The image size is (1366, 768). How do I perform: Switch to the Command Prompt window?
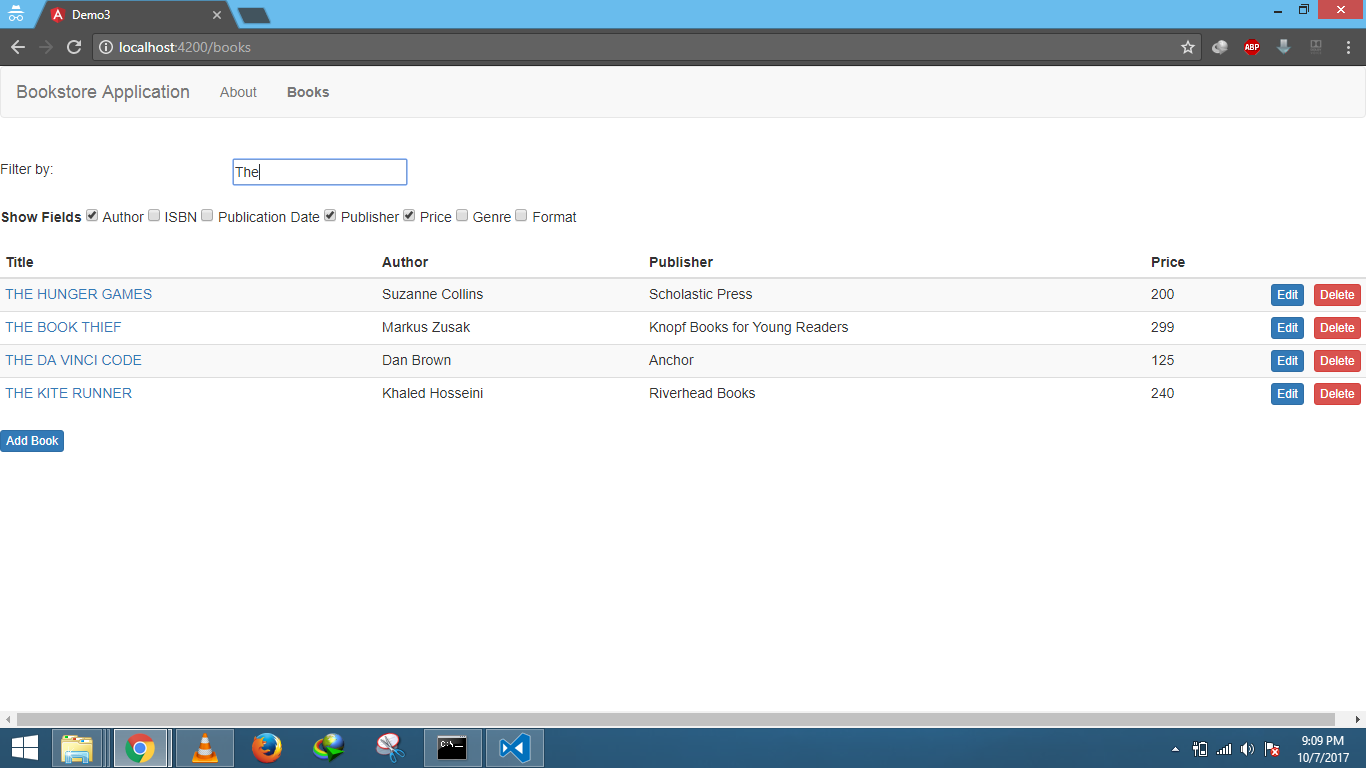453,748
